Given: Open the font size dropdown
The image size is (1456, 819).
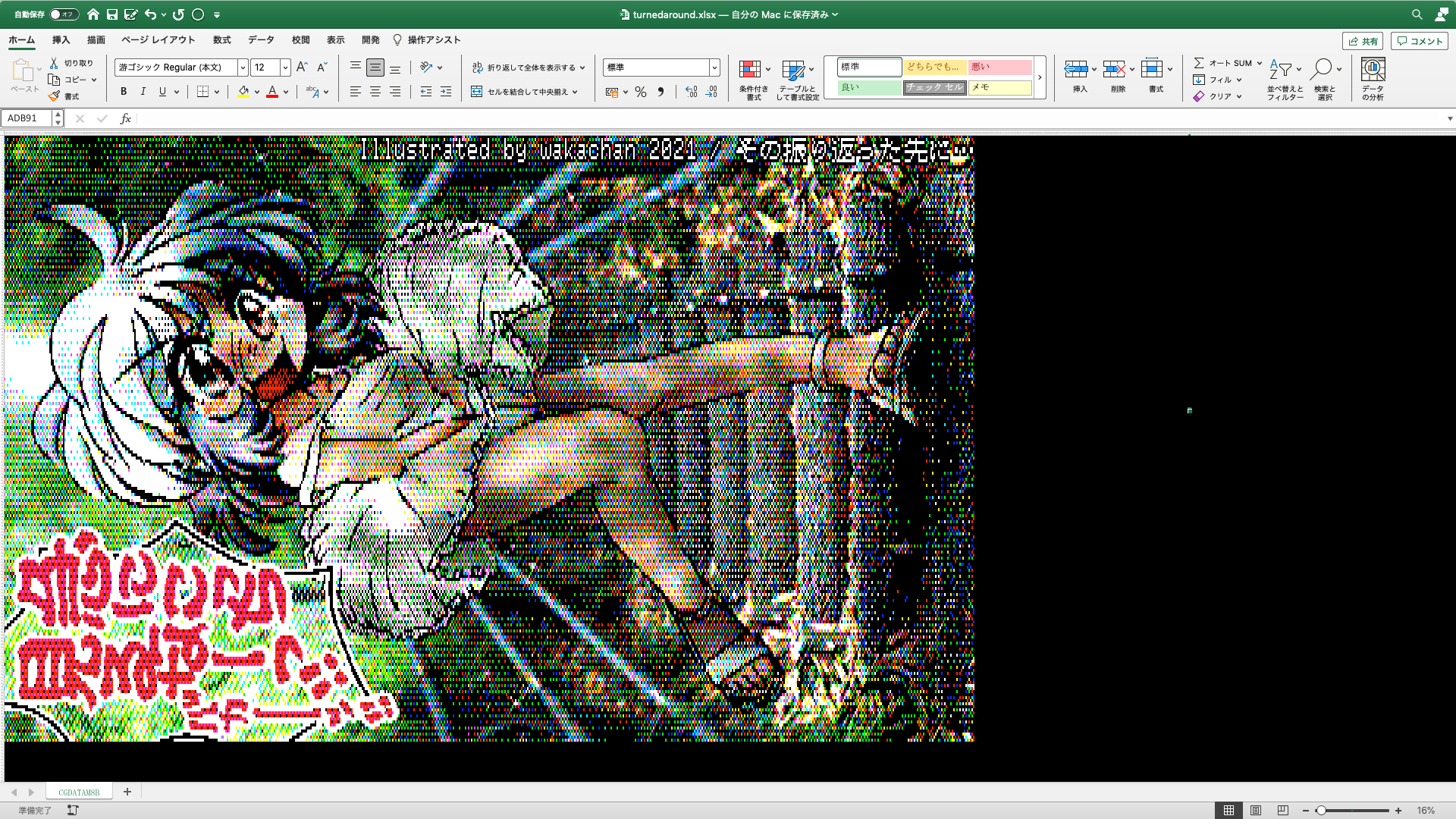Looking at the screenshot, I should [285, 67].
